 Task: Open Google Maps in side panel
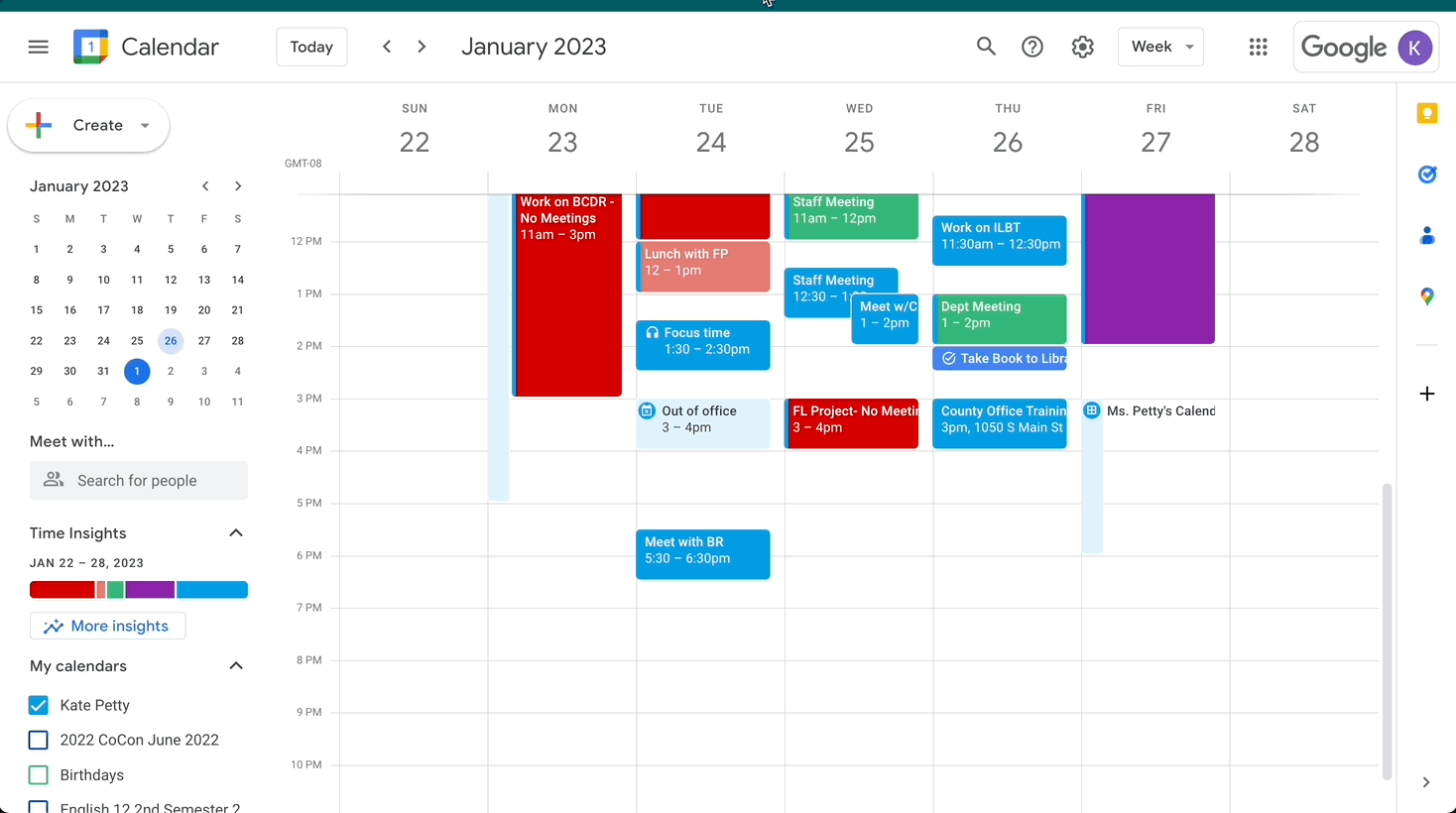pyautogui.click(x=1427, y=296)
